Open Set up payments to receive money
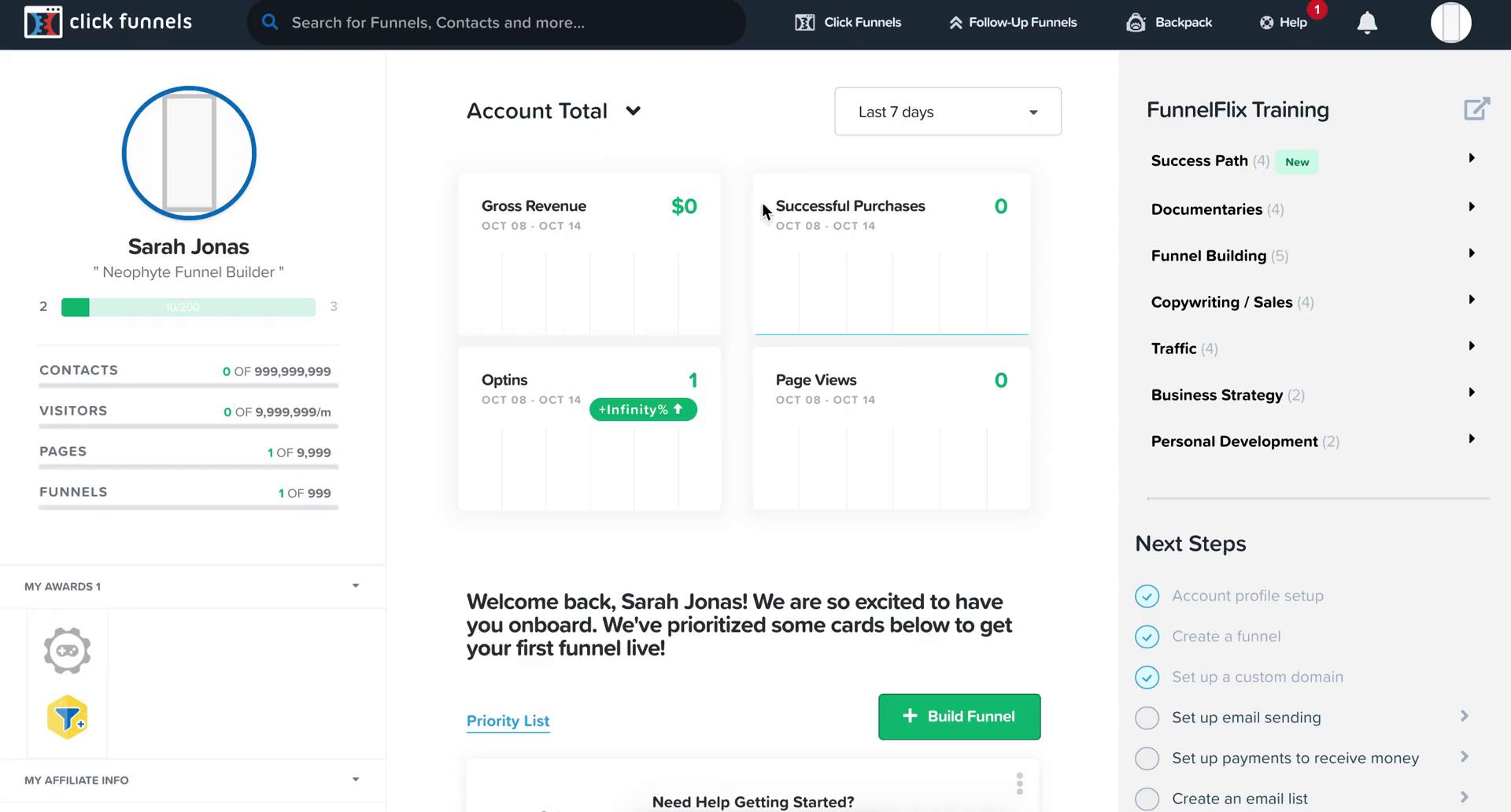 (1295, 758)
